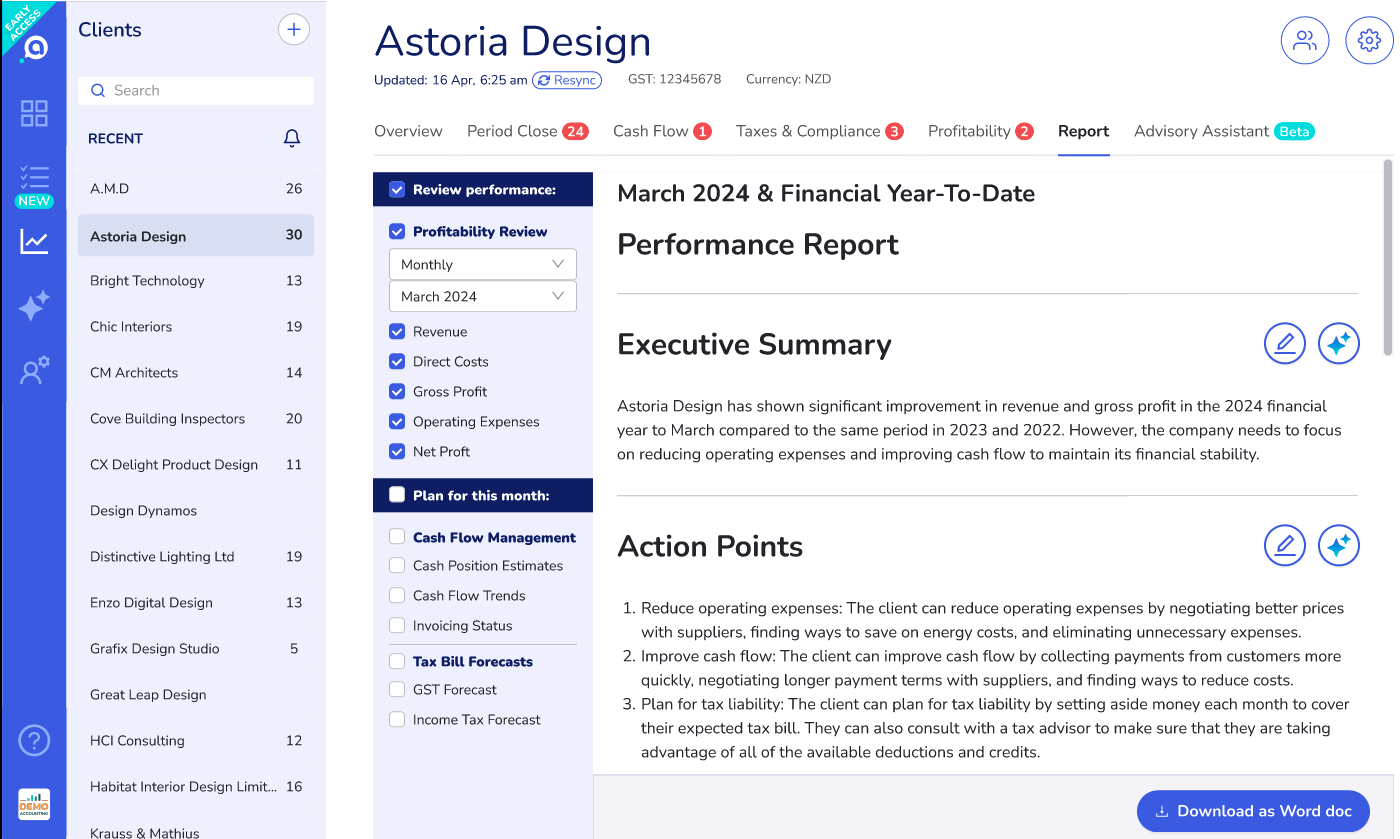
Task: Select Bright Technology in client list
Action: 196,281
